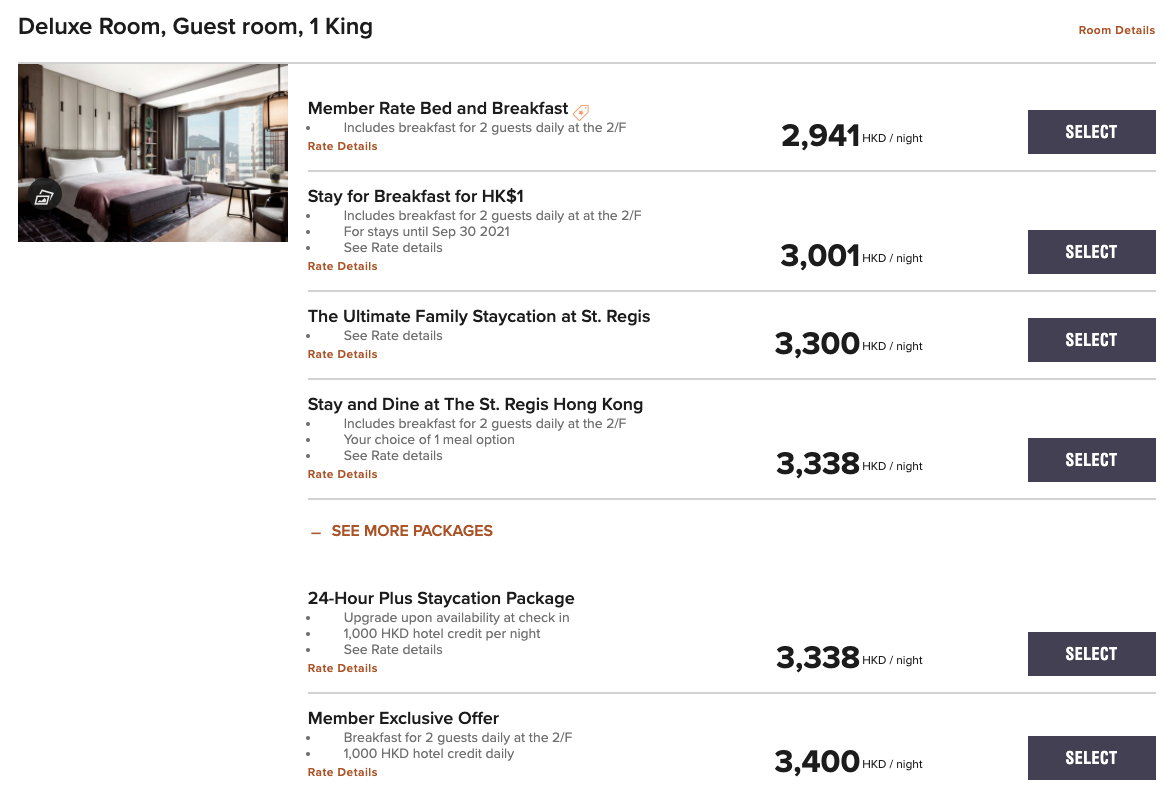Select Stay and Dine rate
Image resolution: width=1176 pixels, height=792 pixels.
[1091, 460]
